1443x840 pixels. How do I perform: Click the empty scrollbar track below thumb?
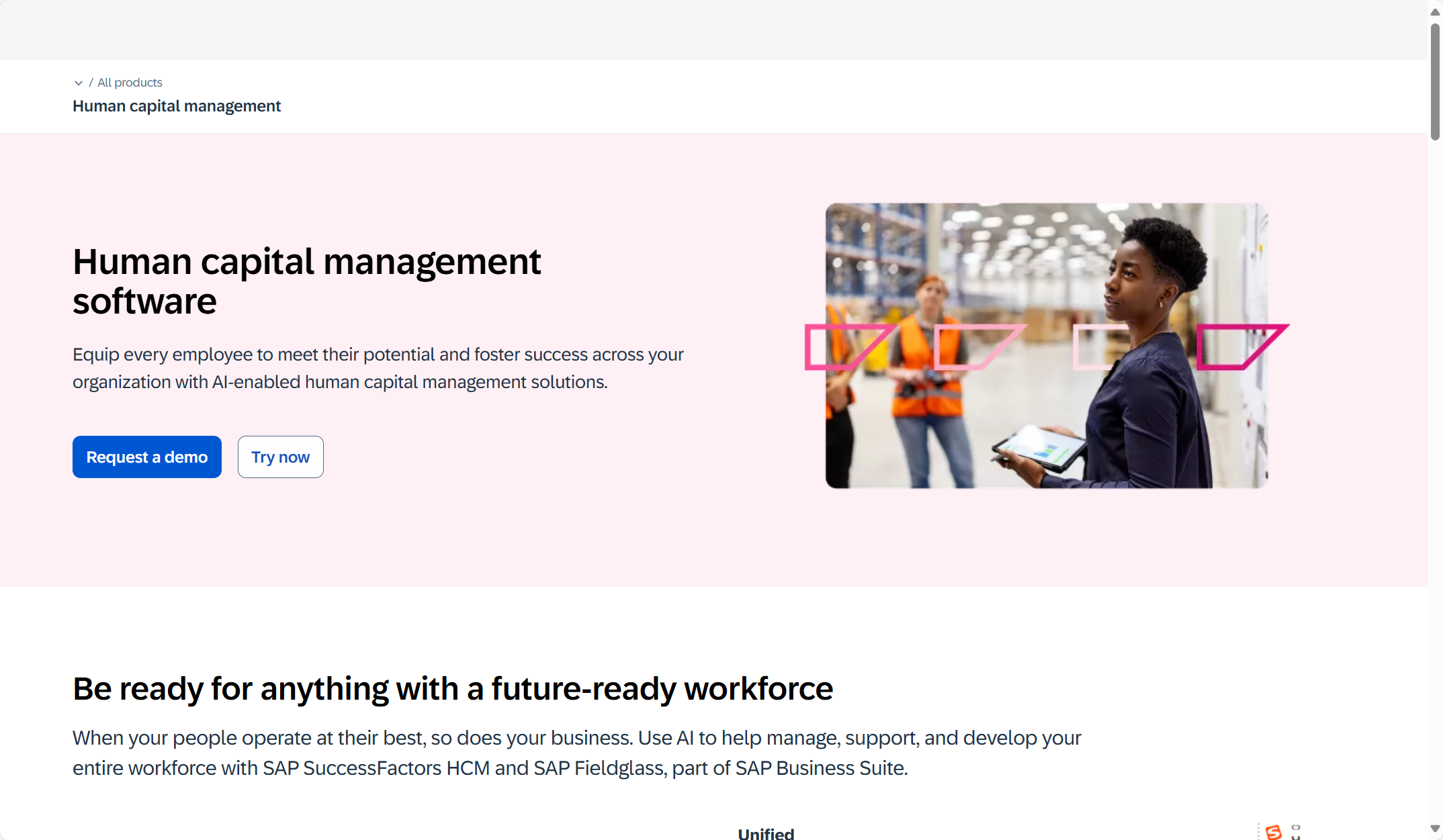click(1435, 470)
